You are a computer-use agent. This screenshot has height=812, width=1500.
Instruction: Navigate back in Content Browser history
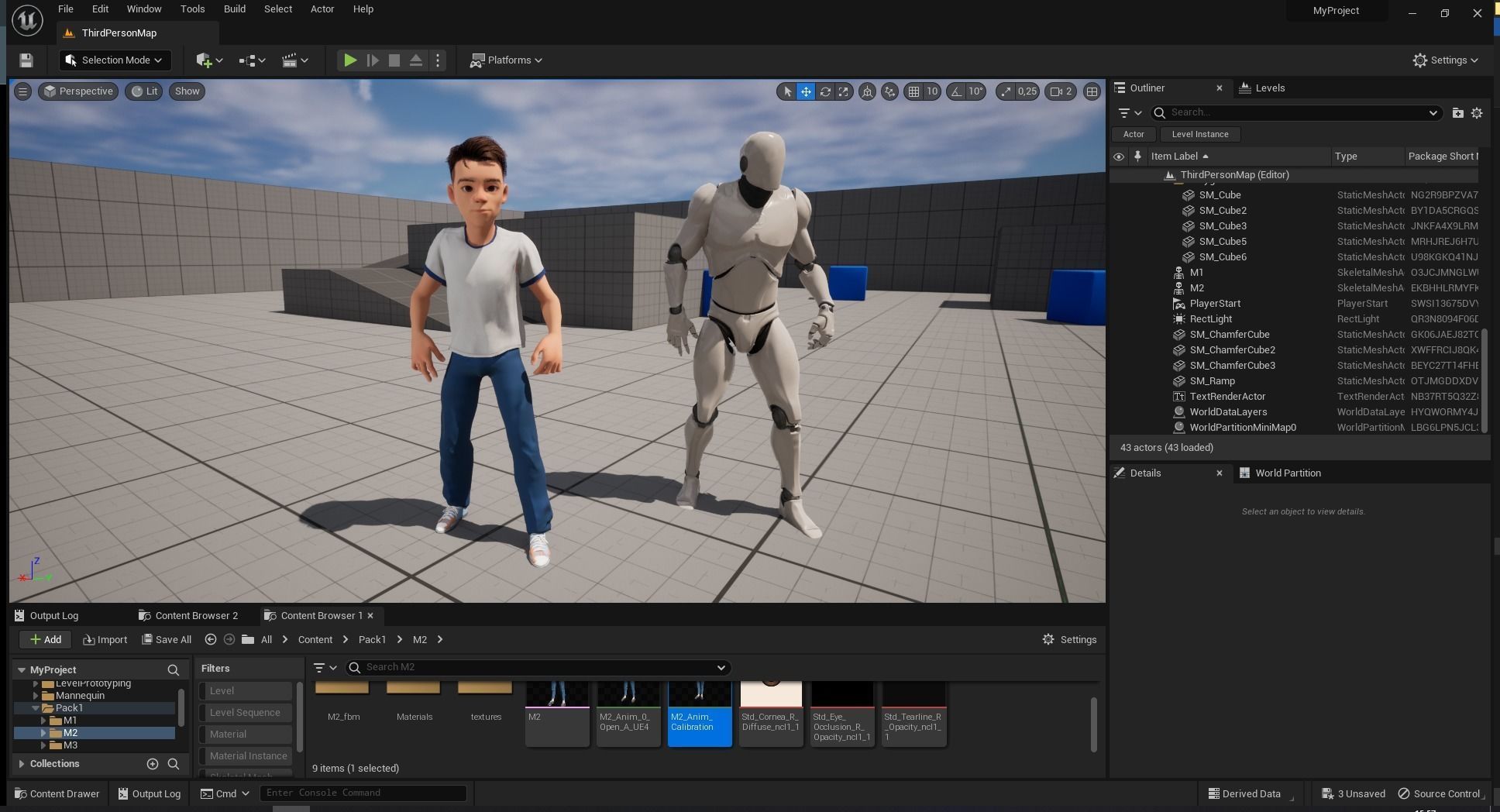point(210,640)
